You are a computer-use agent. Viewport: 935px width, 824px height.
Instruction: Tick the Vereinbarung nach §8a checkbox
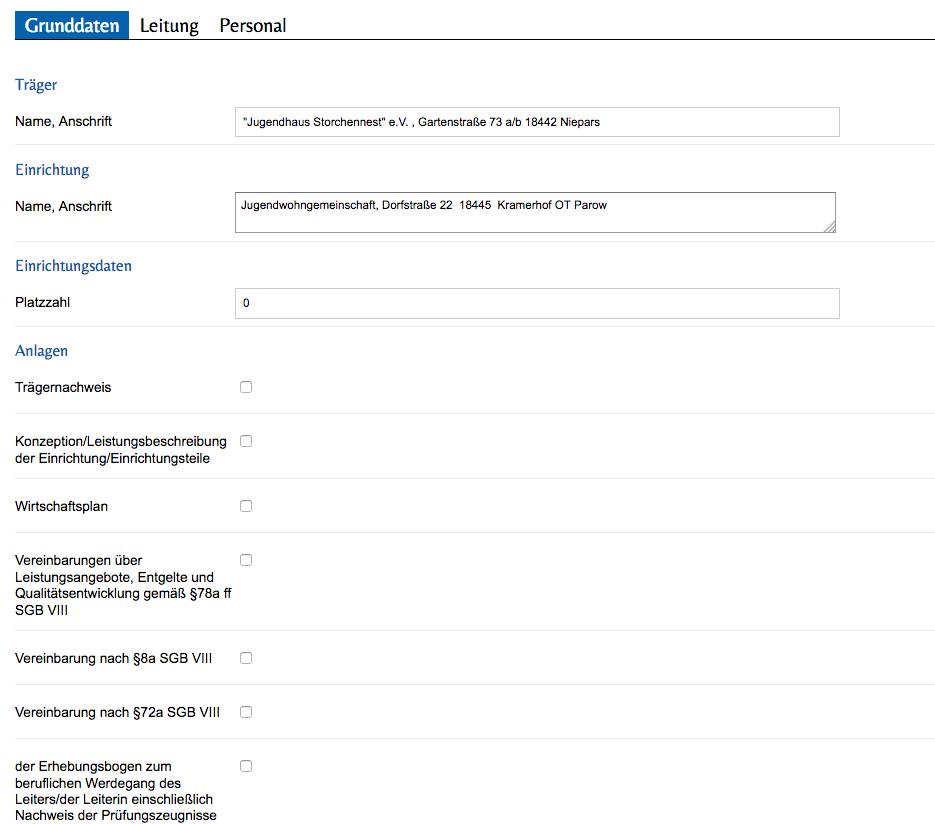(x=246, y=658)
